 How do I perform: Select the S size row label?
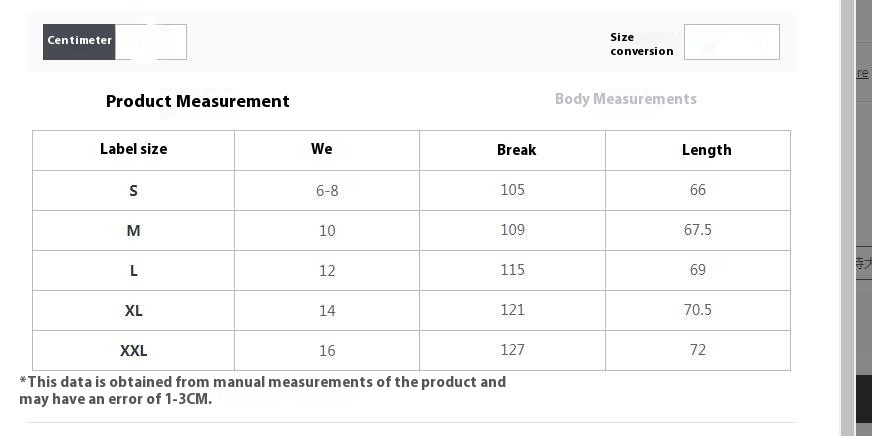(133, 191)
